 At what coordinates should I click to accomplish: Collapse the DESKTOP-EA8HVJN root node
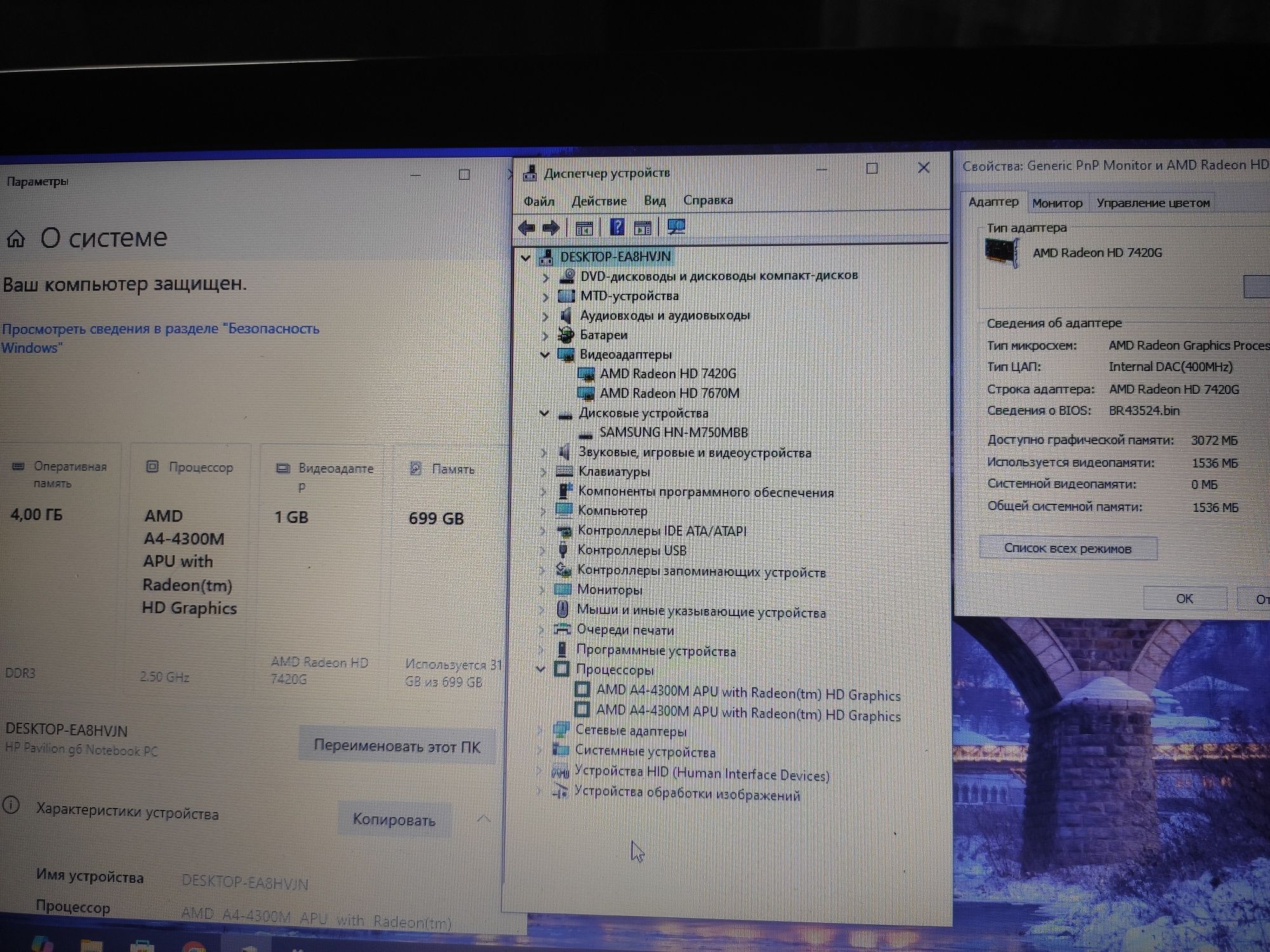coord(525,258)
